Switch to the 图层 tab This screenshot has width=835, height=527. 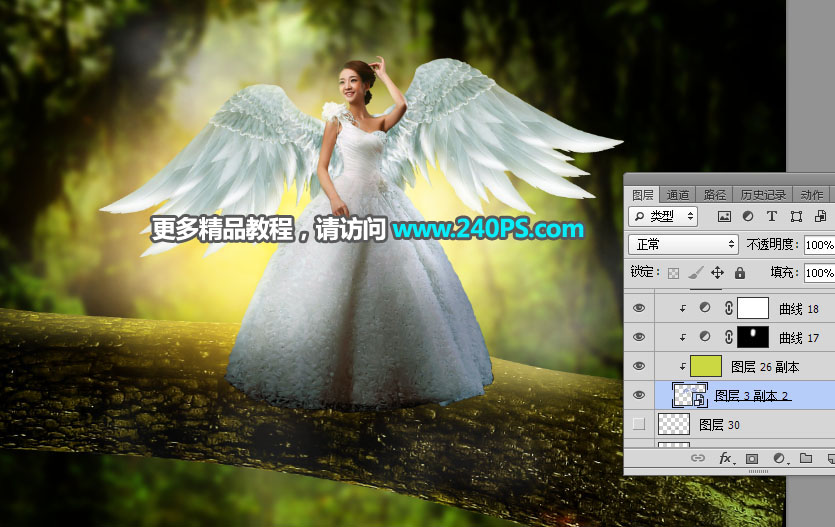click(643, 195)
